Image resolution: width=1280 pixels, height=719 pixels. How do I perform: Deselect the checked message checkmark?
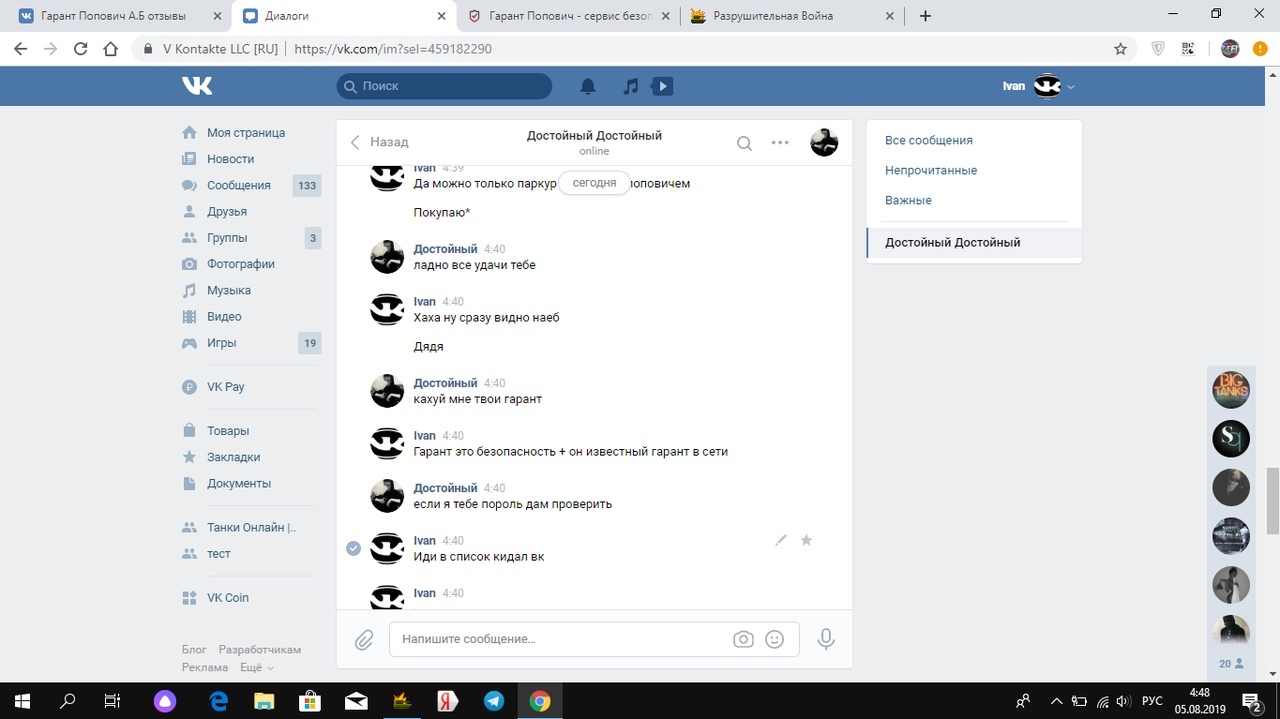coord(353,548)
